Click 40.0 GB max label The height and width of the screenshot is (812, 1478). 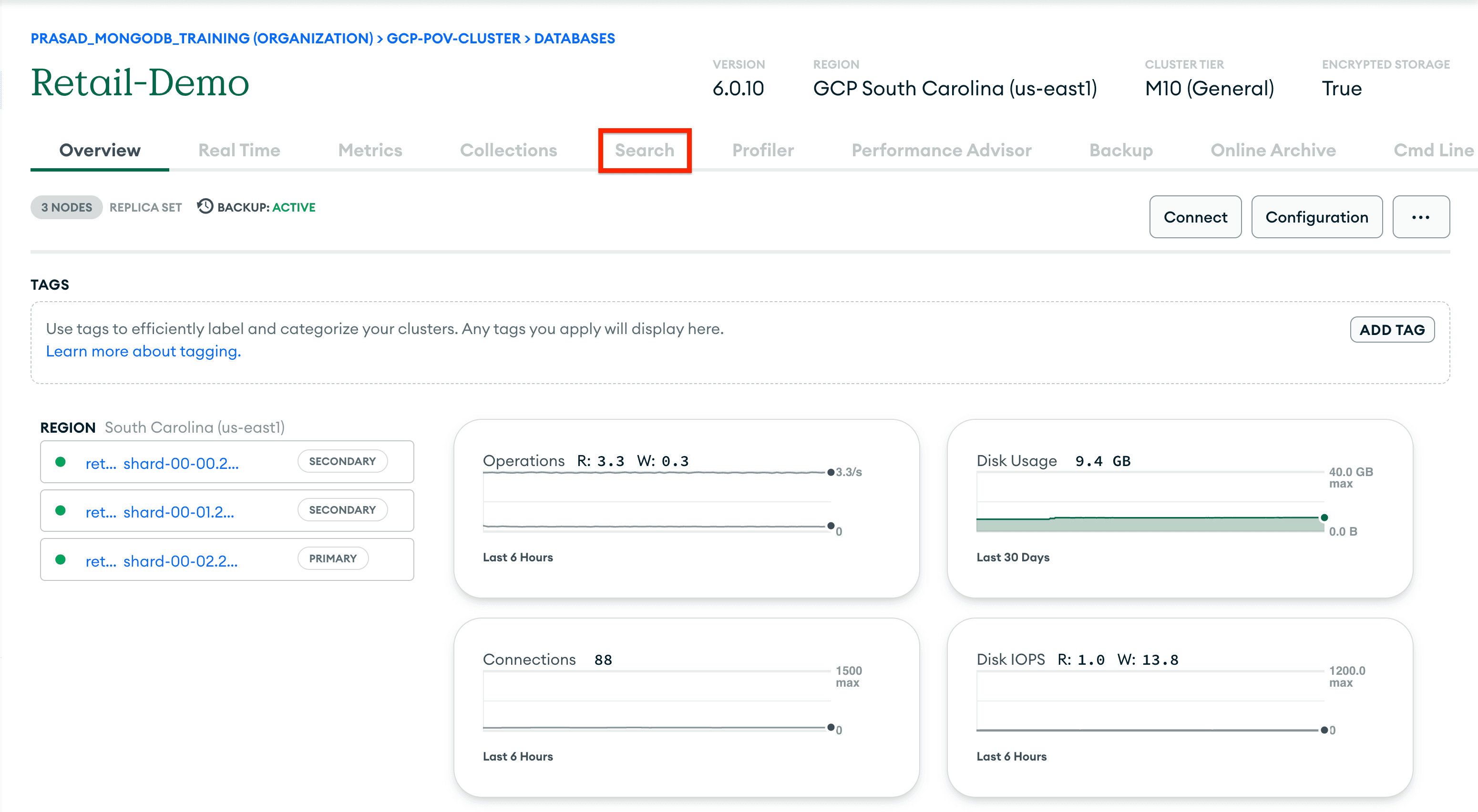tap(1351, 477)
